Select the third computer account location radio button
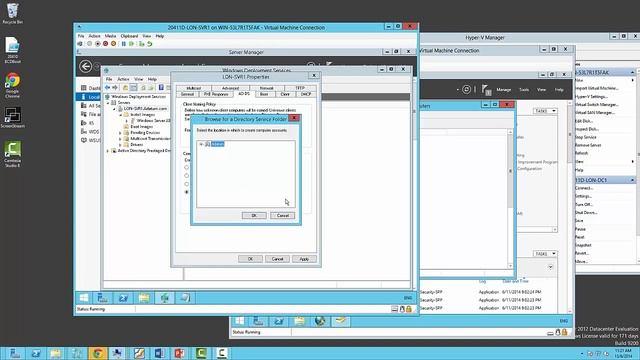 pos(187,184)
